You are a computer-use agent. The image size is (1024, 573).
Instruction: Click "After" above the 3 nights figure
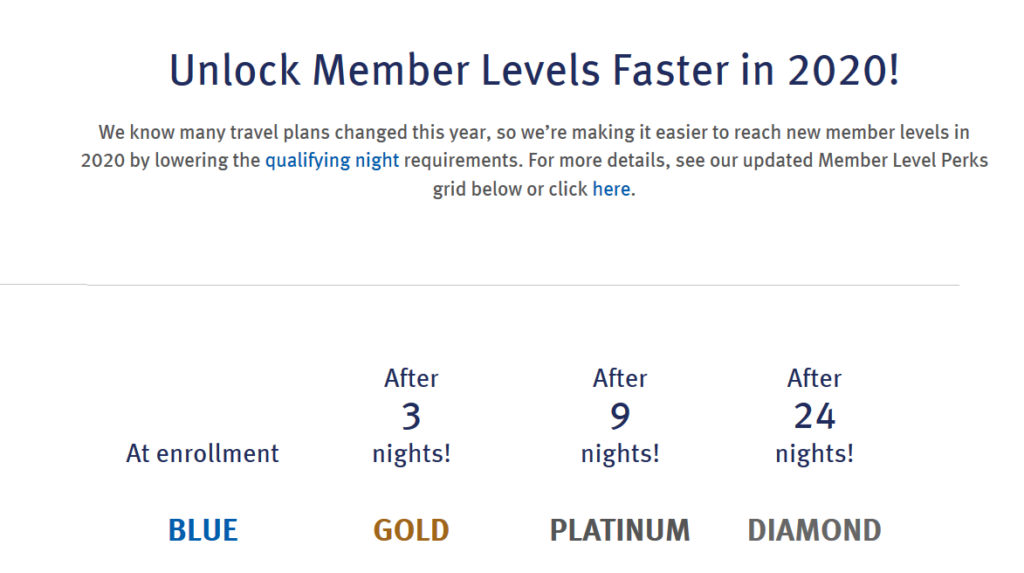411,378
